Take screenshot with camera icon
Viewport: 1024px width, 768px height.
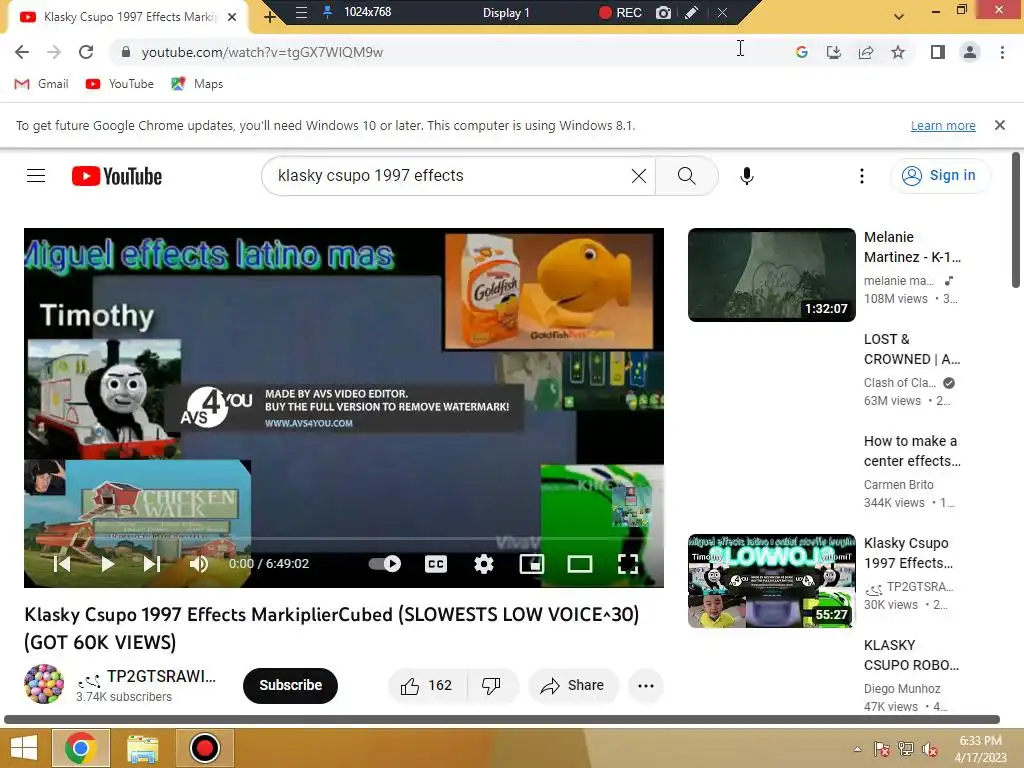663,12
